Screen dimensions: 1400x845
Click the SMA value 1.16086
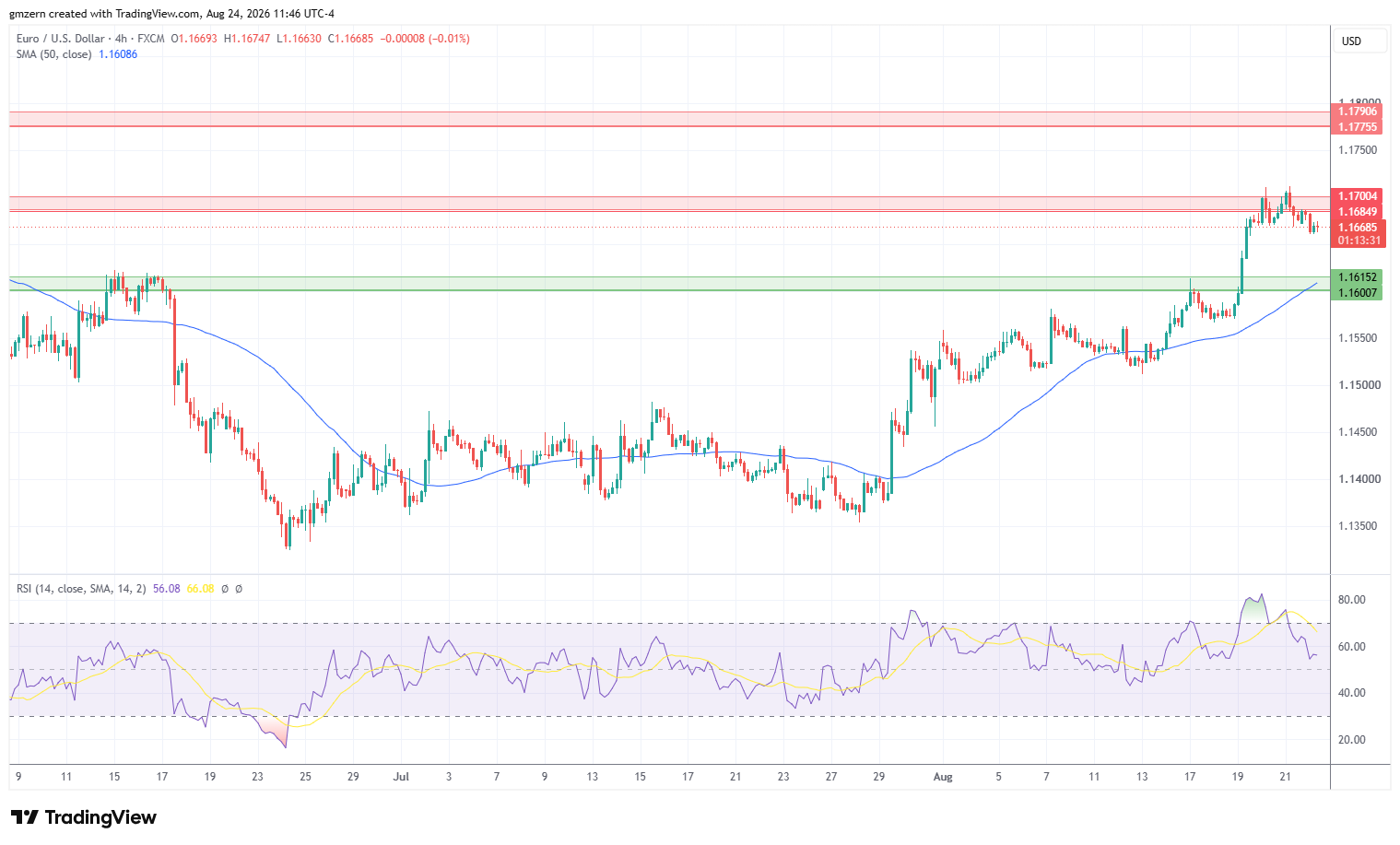click(118, 54)
